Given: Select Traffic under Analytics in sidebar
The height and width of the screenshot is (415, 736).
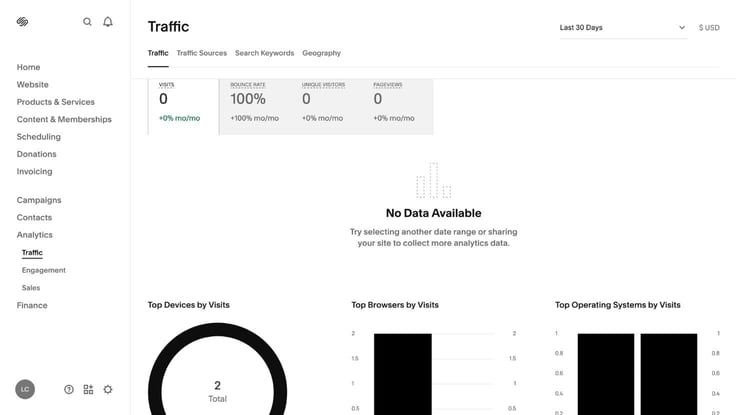Looking at the screenshot, I should (x=32, y=253).
